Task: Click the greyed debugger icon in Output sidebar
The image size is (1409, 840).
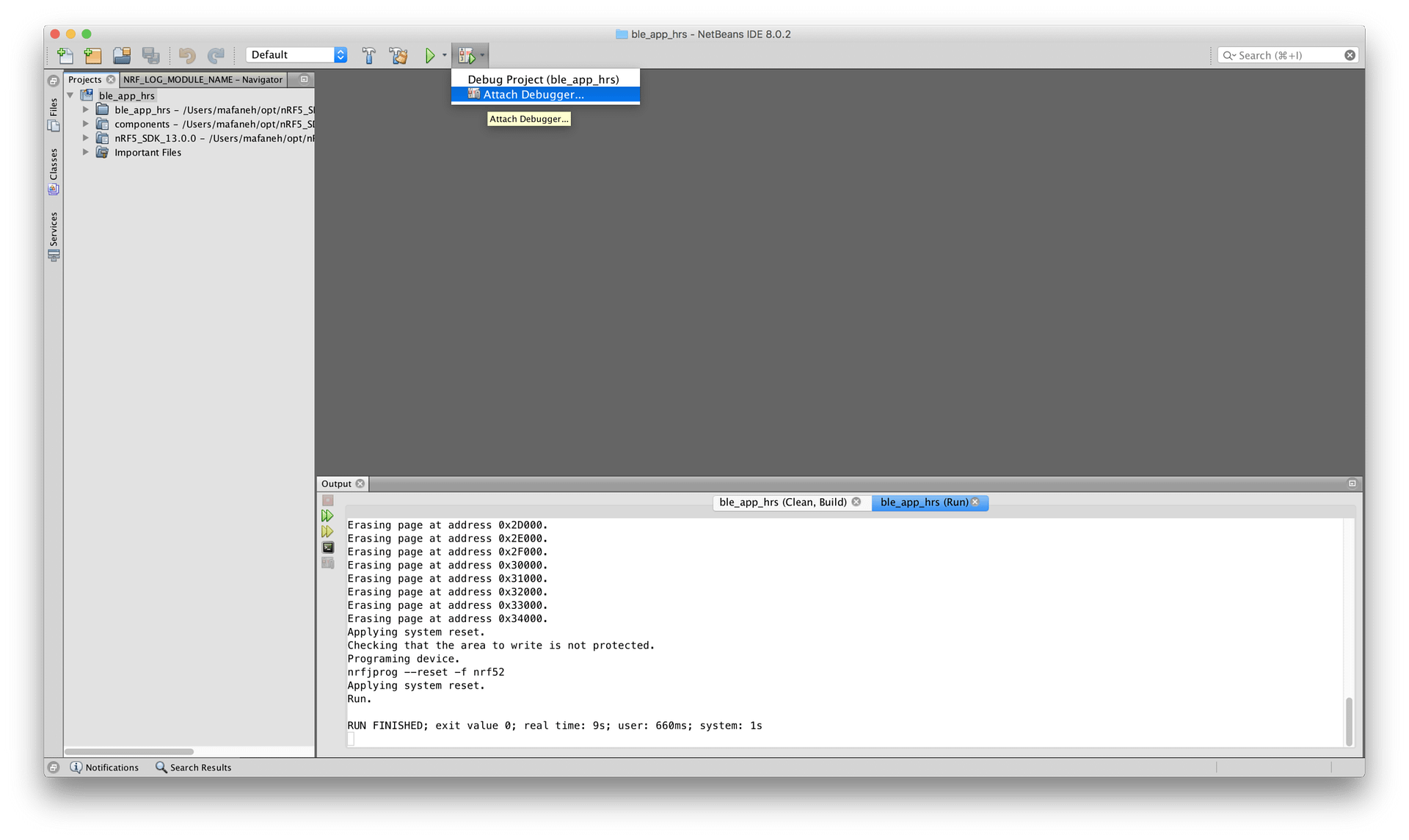Action: (x=328, y=563)
